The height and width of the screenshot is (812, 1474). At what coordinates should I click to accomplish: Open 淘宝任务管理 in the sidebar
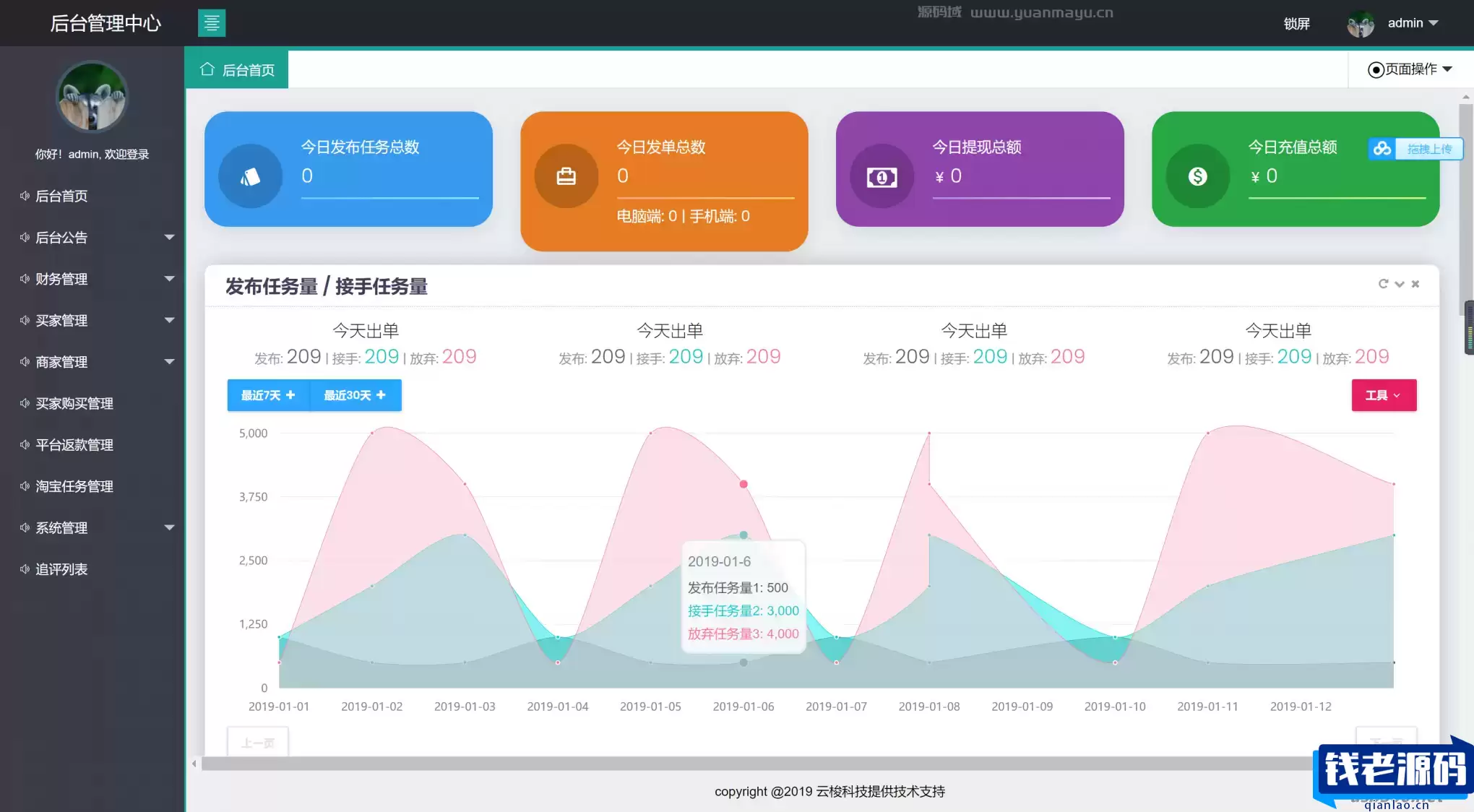(74, 486)
